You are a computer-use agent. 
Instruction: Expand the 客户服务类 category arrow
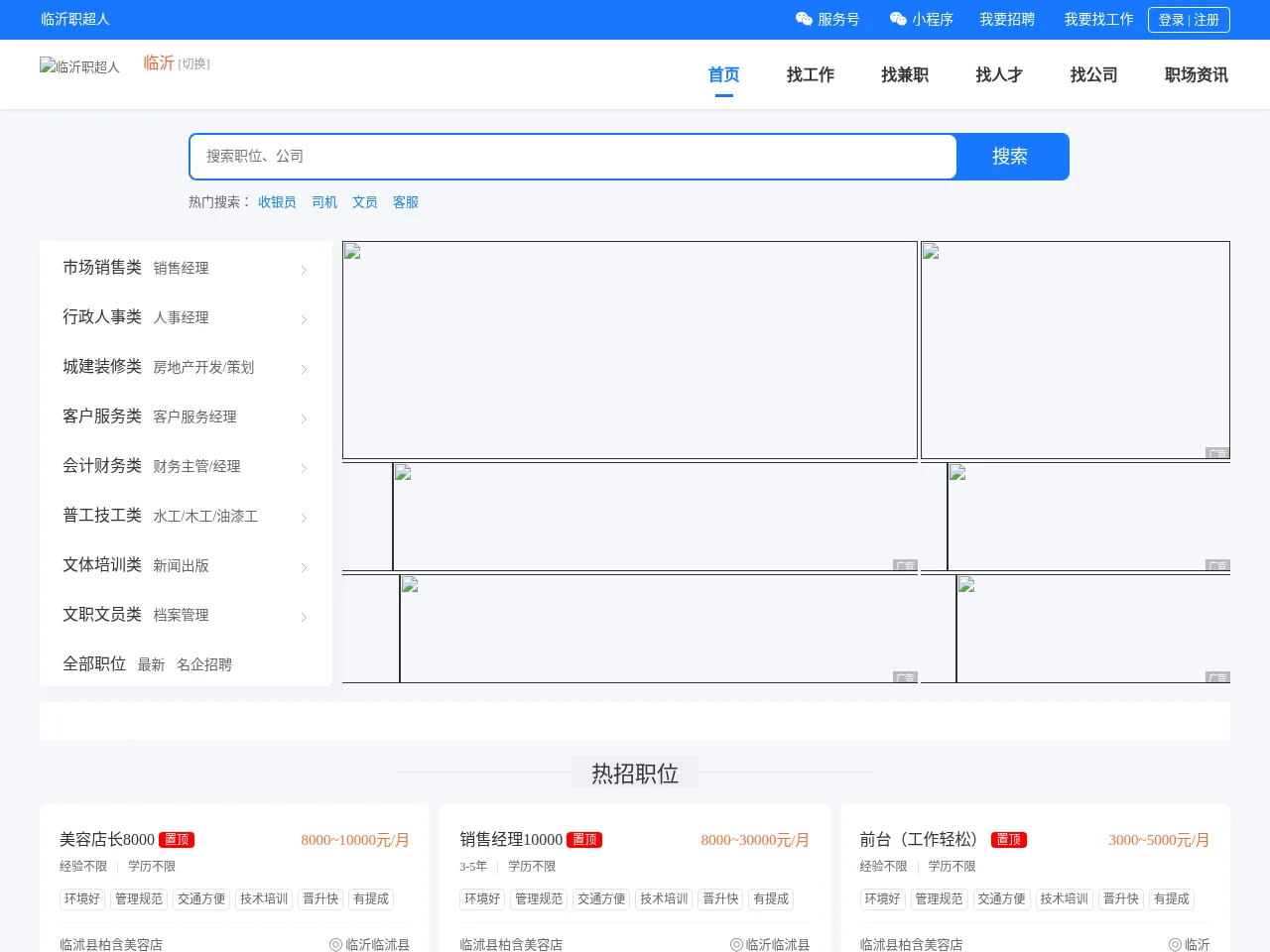coord(304,418)
